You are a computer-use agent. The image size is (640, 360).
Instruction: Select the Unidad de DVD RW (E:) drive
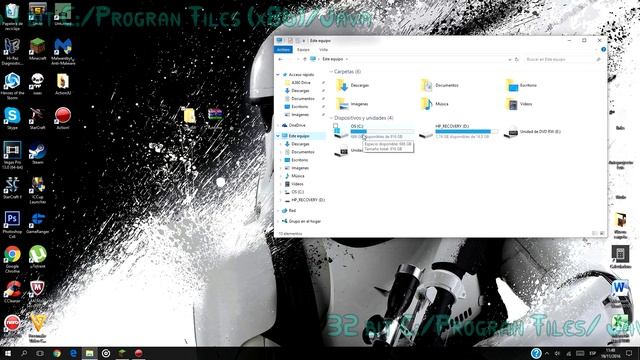click(x=532, y=132)
